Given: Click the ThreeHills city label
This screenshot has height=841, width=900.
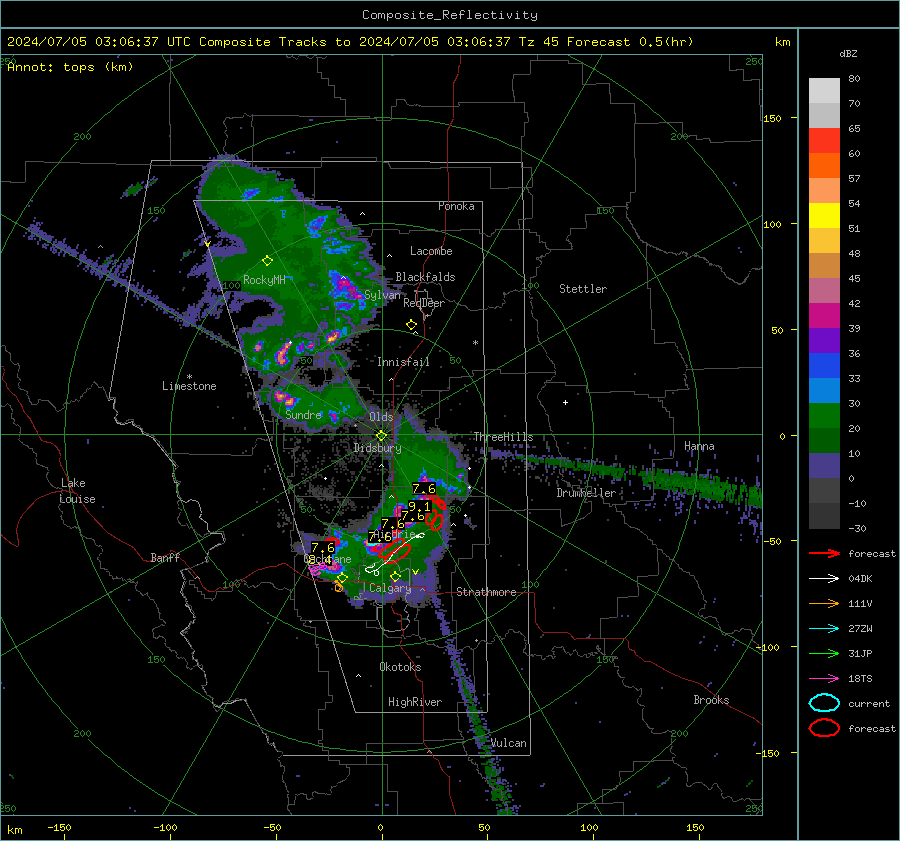Looking at the screenshot, I should click(503, 437).
